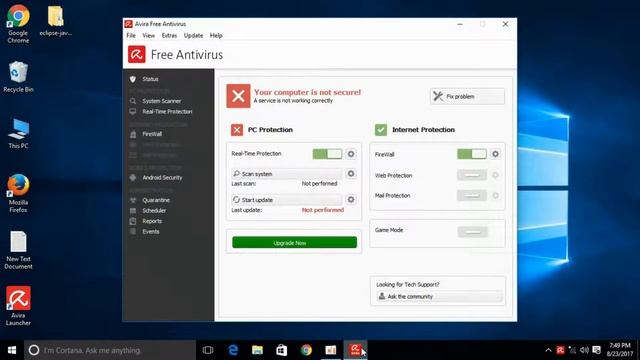Open the File menu
640x360 pixels.
131,36
